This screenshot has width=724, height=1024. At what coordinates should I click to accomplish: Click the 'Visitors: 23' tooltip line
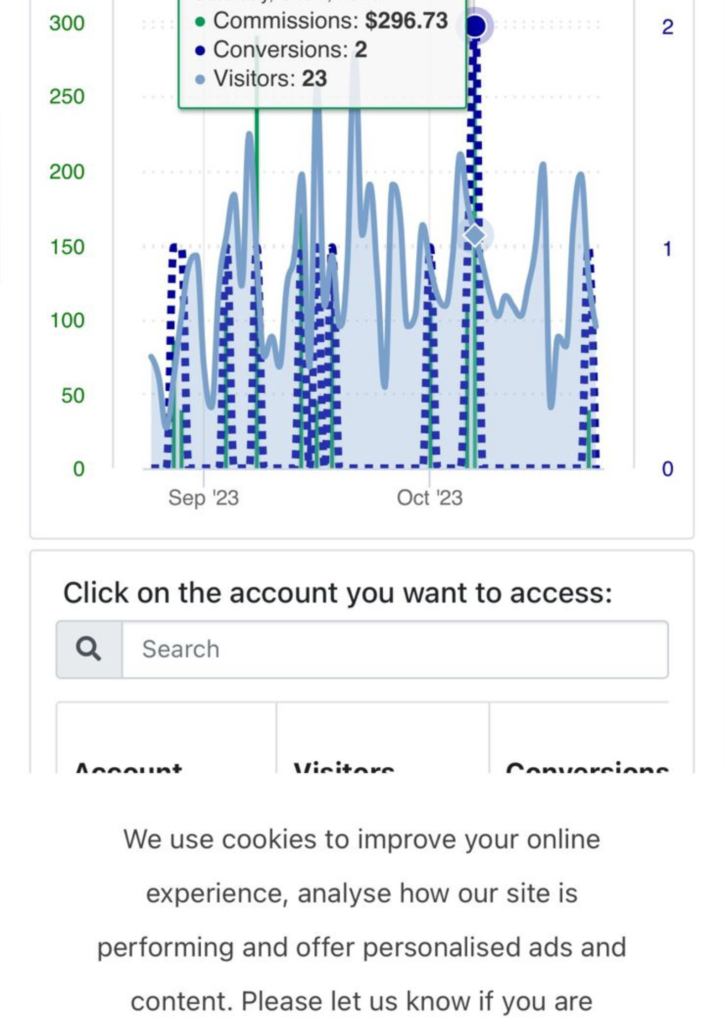(x=270, y=79)
